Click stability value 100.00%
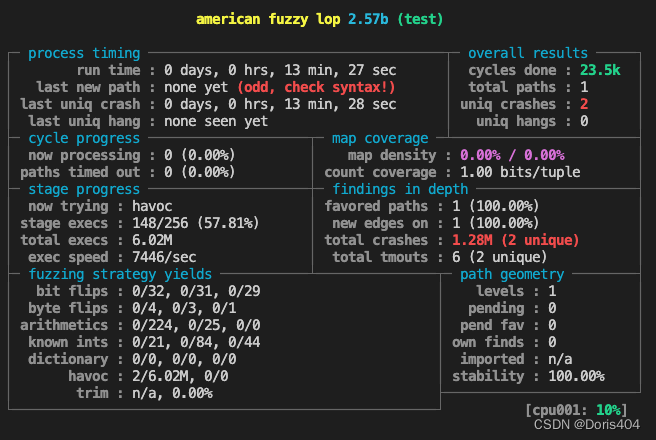 (x=576, y=376)
